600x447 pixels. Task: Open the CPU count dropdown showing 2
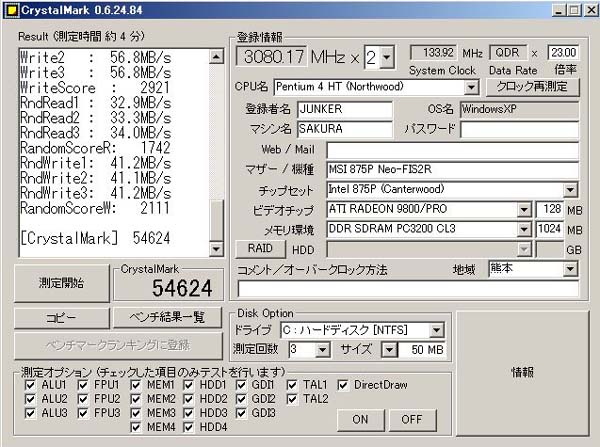(x=387, y=57)
